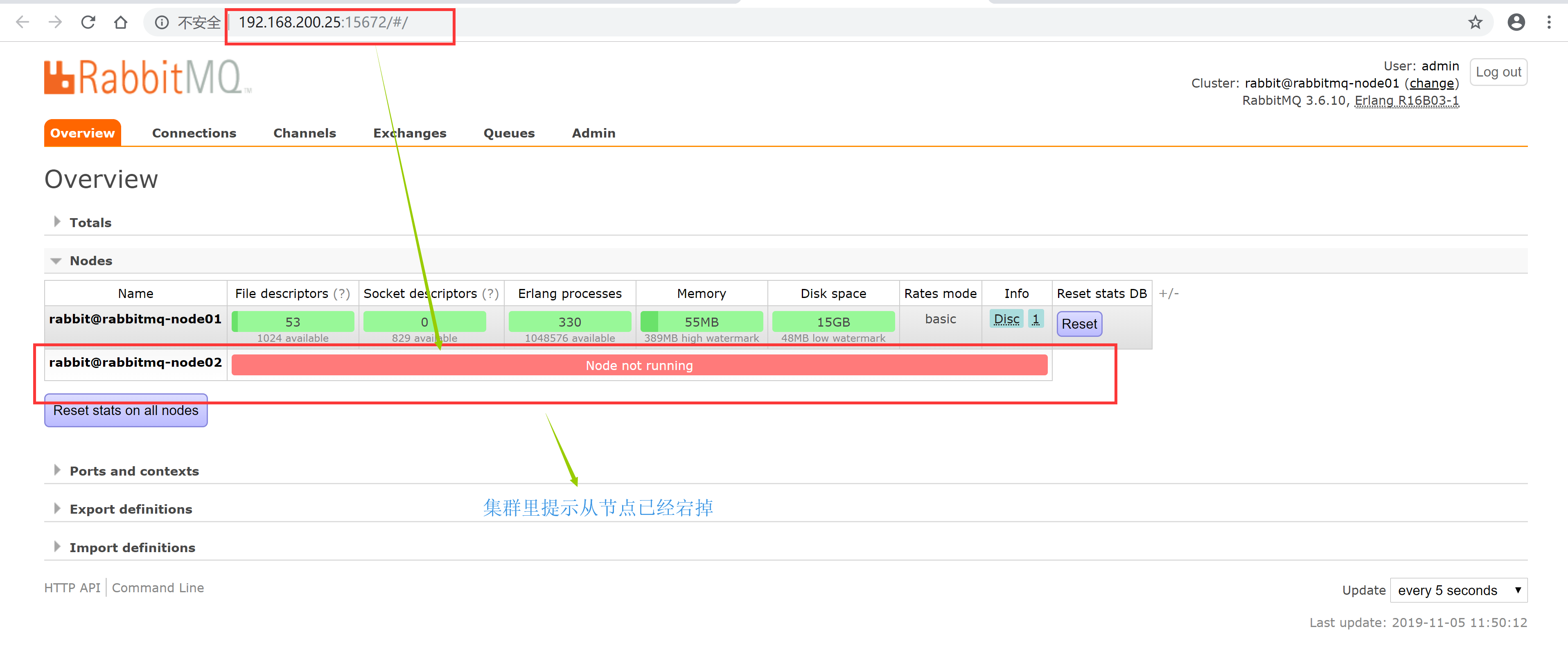Click the Memory 55MB usage bar
Screen dimensions: 1568x652
[x=701, y=321]
